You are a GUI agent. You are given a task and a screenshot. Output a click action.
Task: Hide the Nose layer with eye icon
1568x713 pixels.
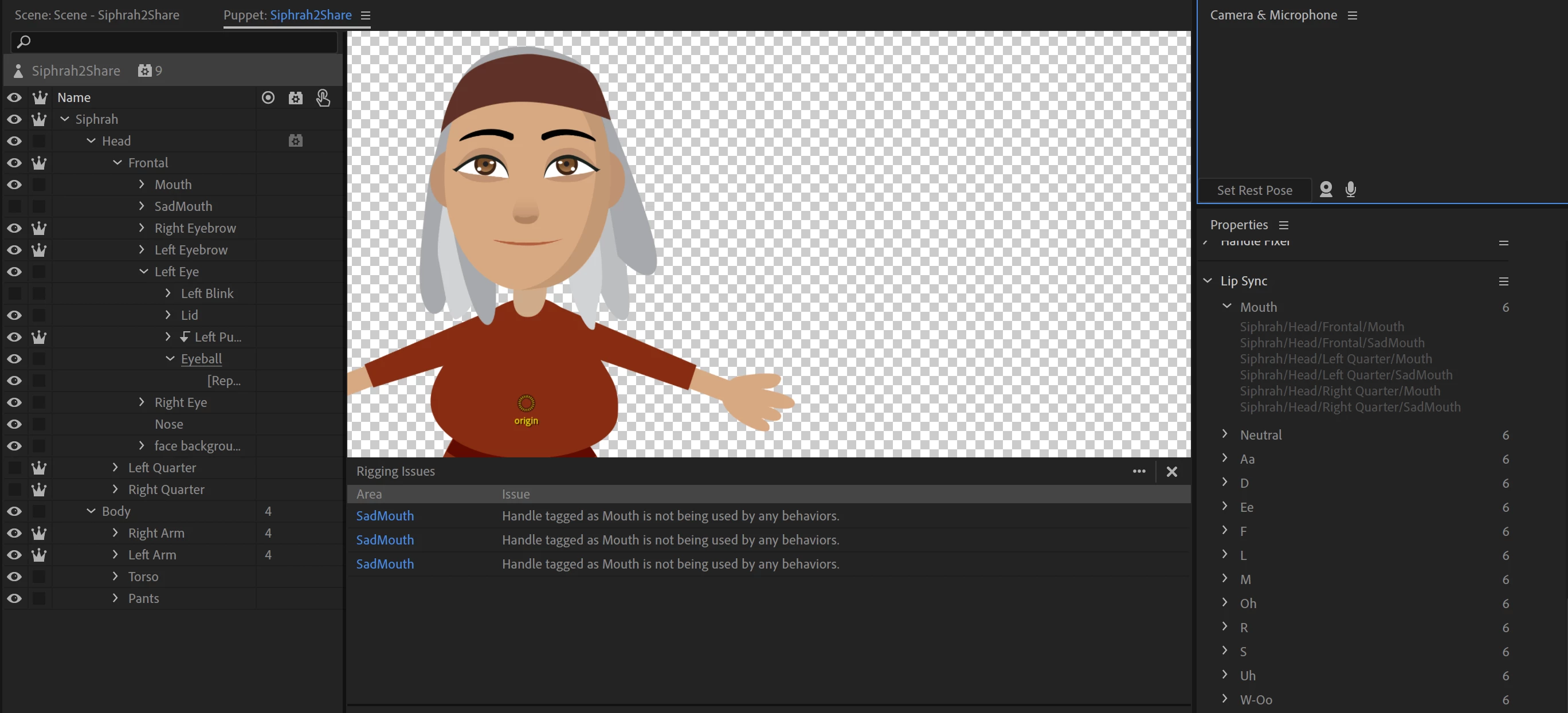click(14, 424)
